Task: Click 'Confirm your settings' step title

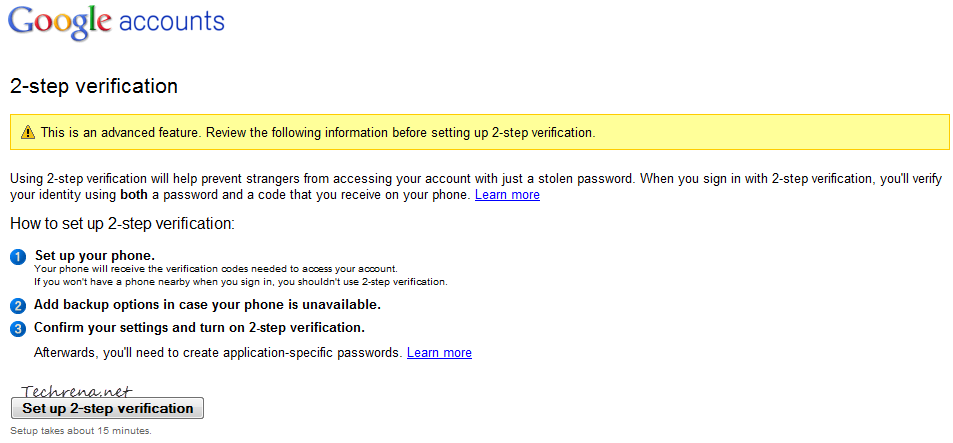Action: [199, 328]
